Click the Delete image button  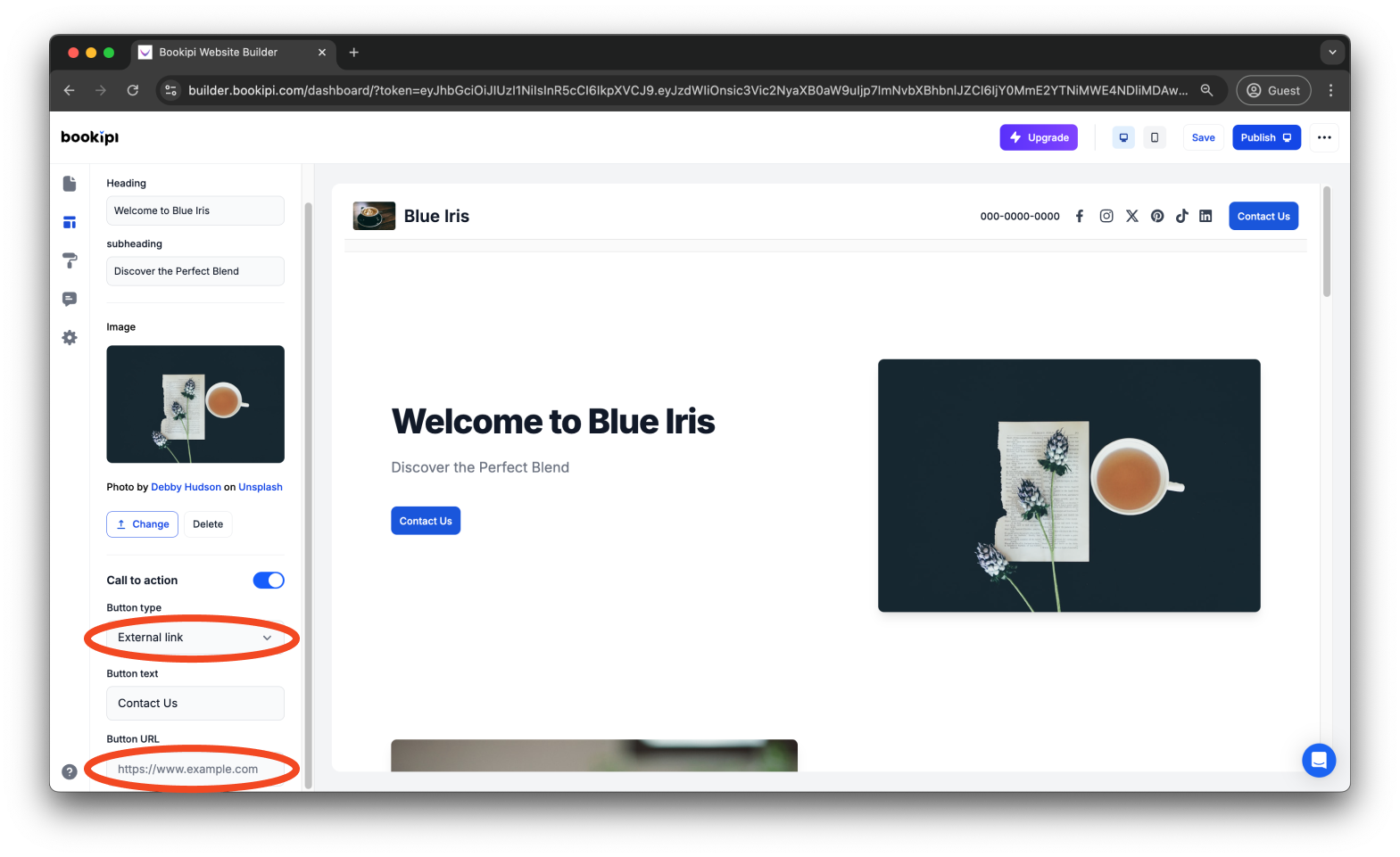(208, 524)
